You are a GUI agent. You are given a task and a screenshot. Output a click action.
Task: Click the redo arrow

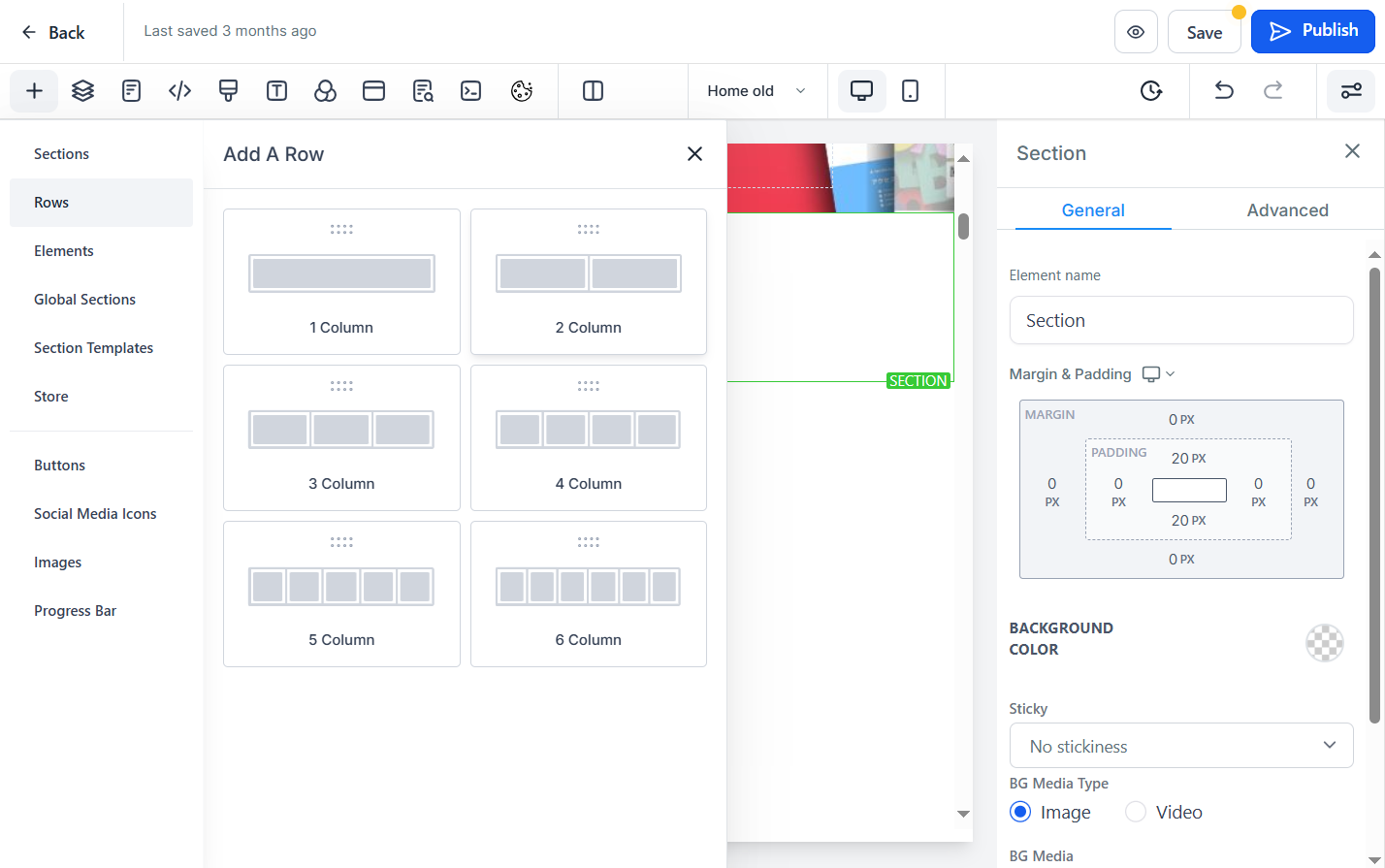click(1272, 91)
